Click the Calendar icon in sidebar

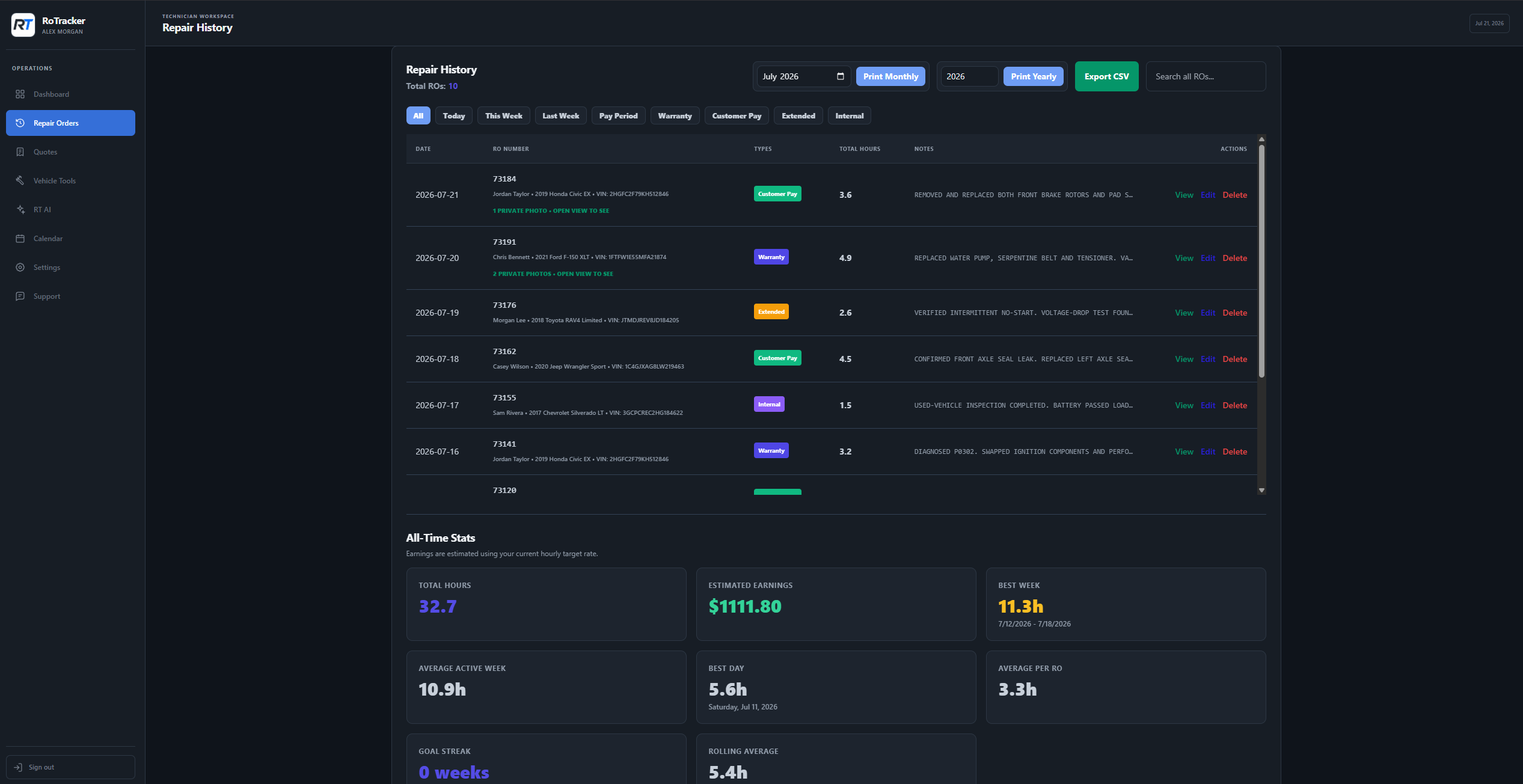(20, 239)
